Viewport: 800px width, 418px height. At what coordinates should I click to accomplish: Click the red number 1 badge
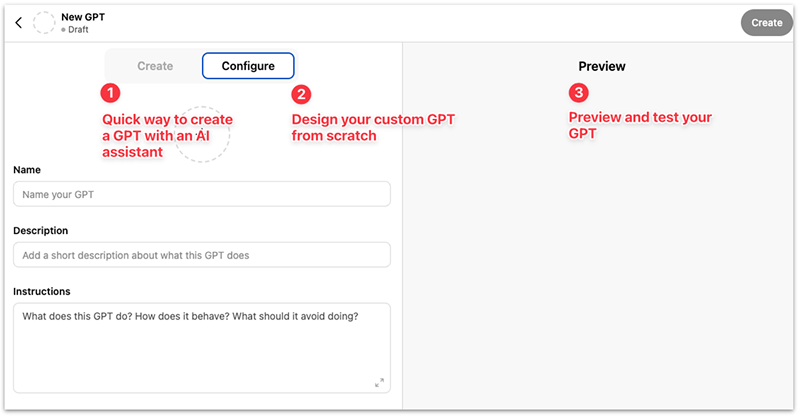tap(111, 94)
